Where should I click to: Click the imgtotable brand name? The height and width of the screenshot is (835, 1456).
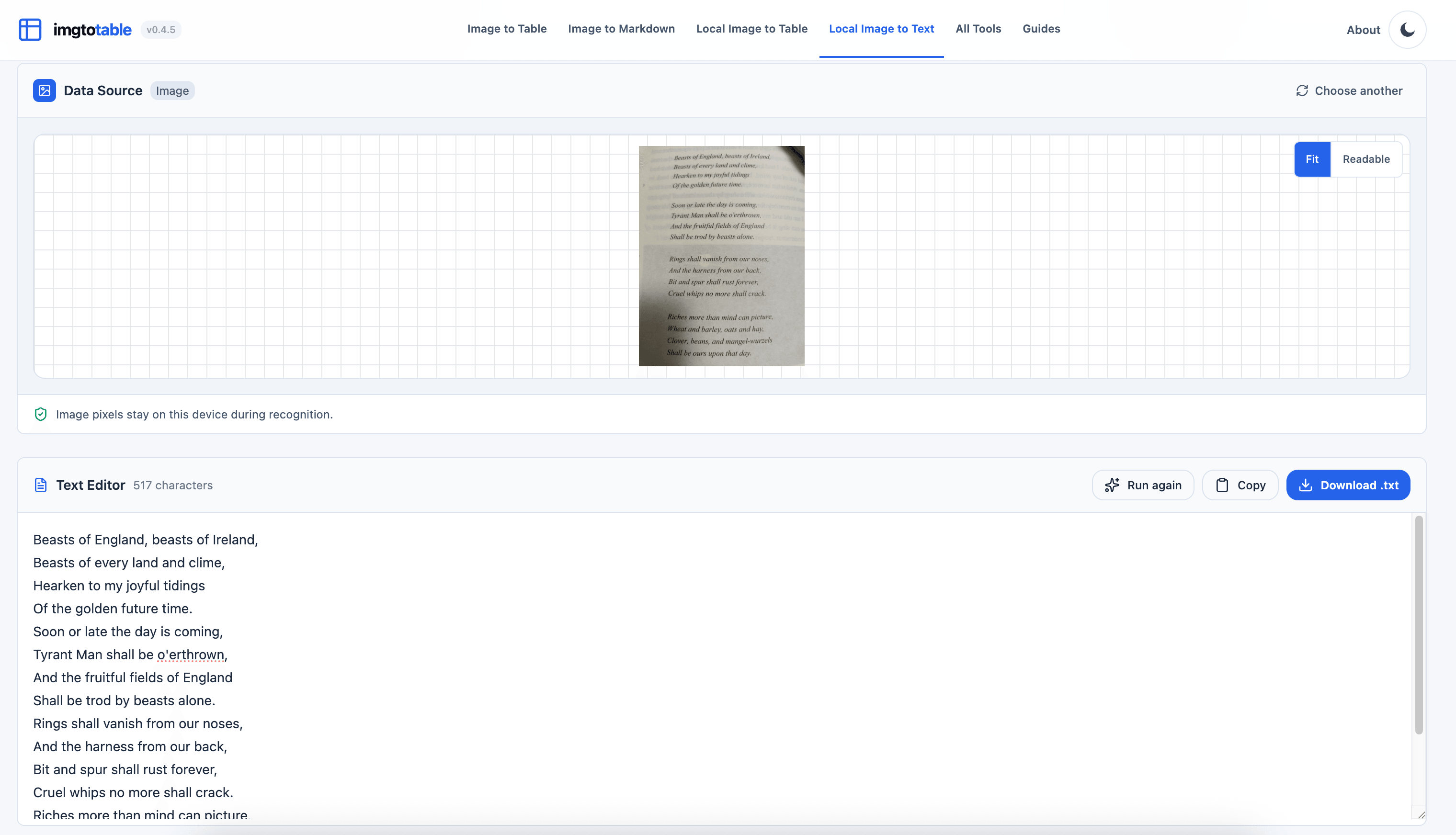[x=92, y=30]
